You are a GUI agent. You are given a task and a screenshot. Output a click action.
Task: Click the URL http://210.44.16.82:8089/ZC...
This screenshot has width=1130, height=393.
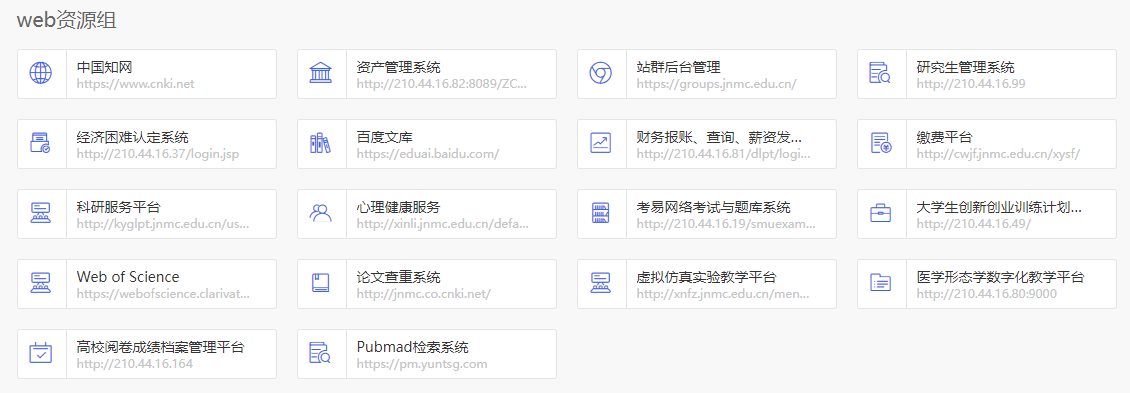pyautogui.click(x=442, y=84)
